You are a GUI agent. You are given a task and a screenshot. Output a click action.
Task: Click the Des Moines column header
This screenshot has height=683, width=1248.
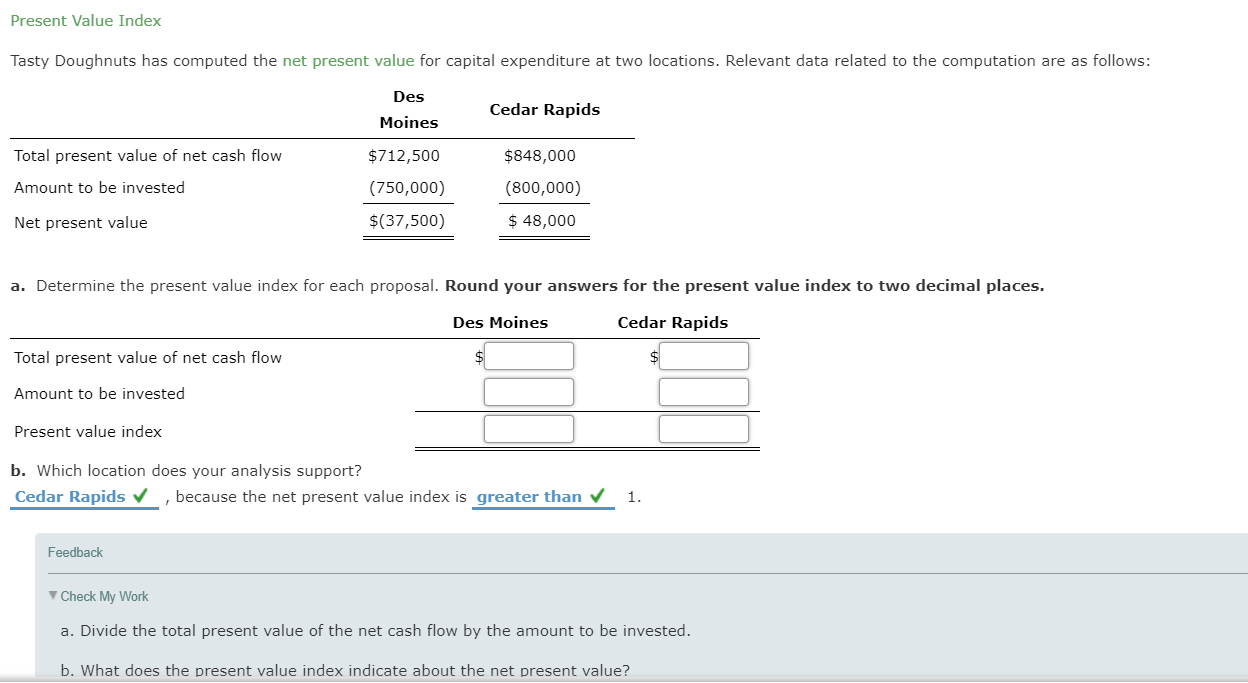point(500,322)
